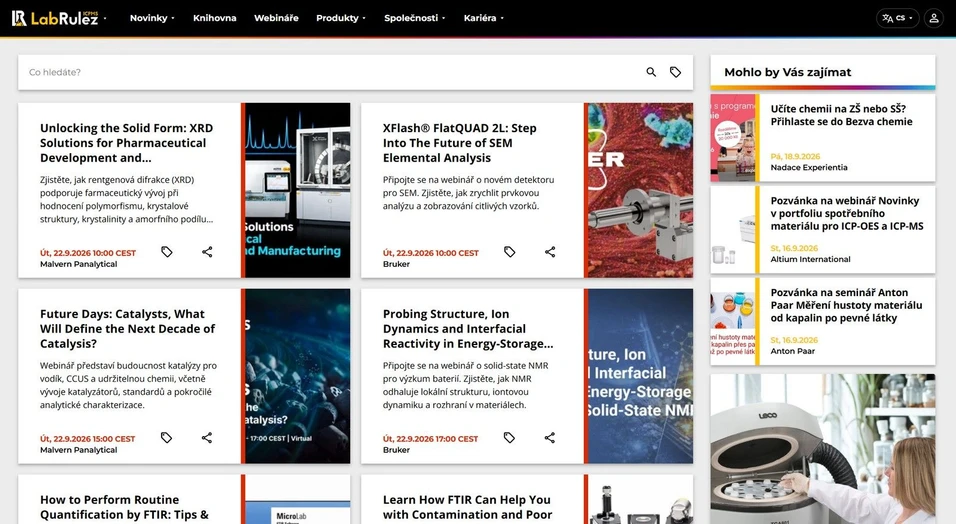Click date Út, 22.9.2026 15:00 CEST

click(88, 439)
